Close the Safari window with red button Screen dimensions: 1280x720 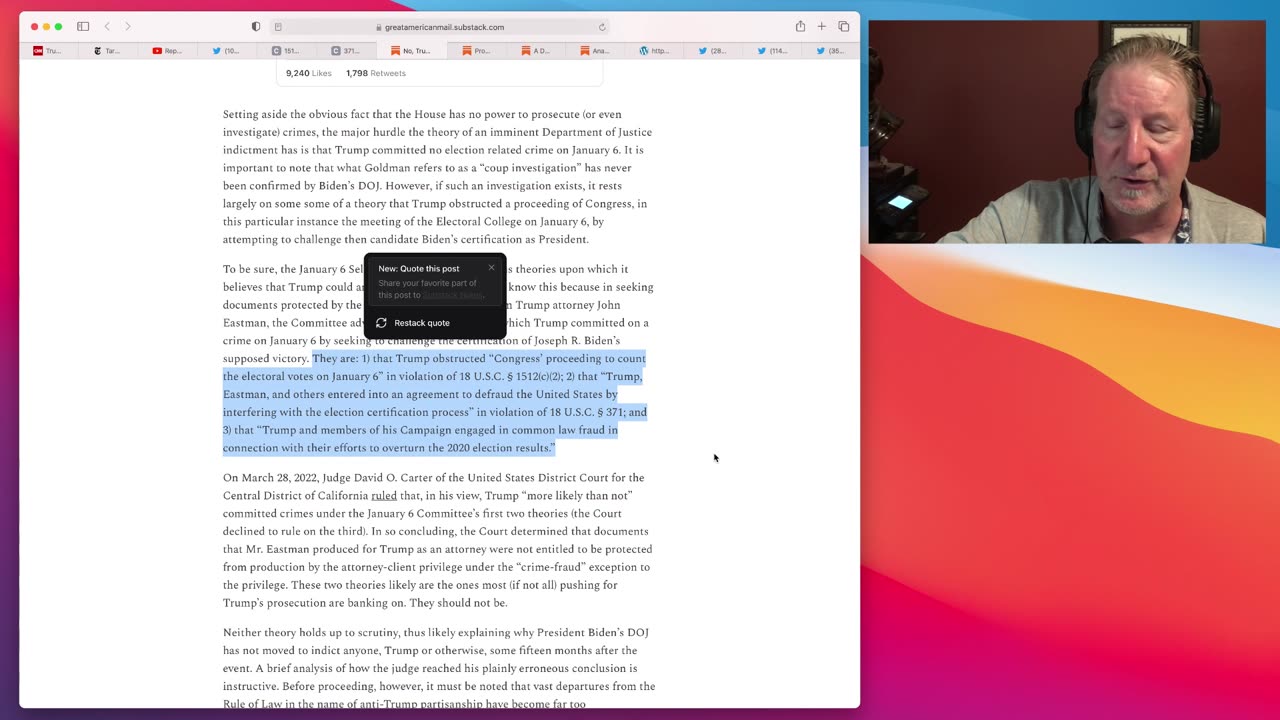[34, 27]
